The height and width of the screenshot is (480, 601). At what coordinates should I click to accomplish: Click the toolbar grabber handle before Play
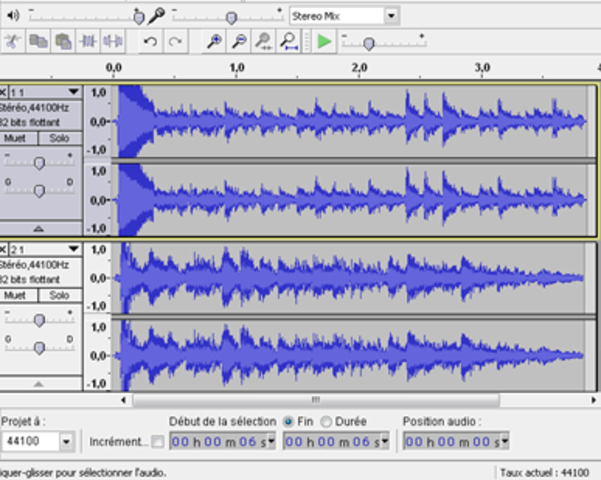point(307,41)
